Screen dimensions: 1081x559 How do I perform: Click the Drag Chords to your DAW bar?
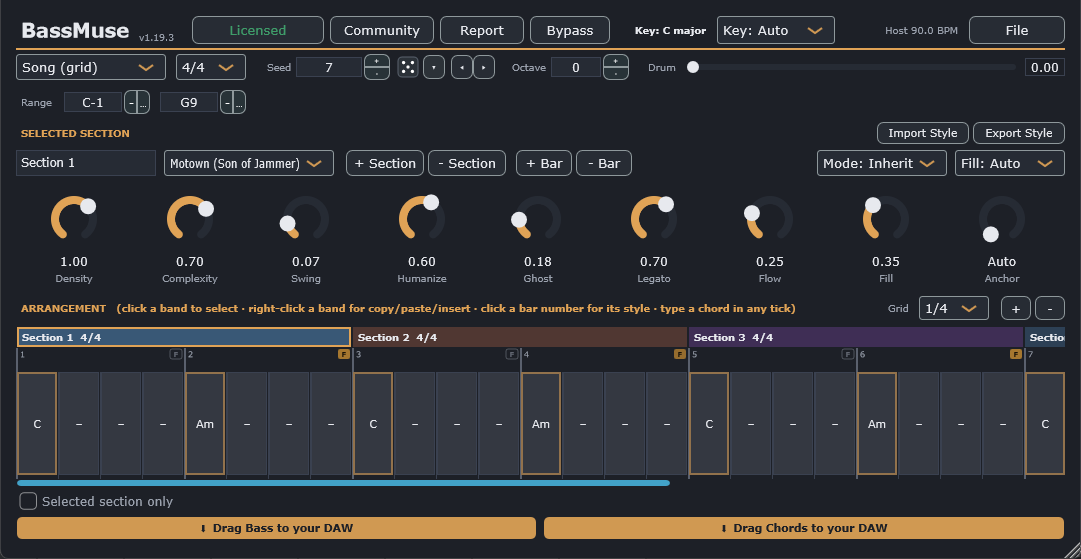click(804, 528)
